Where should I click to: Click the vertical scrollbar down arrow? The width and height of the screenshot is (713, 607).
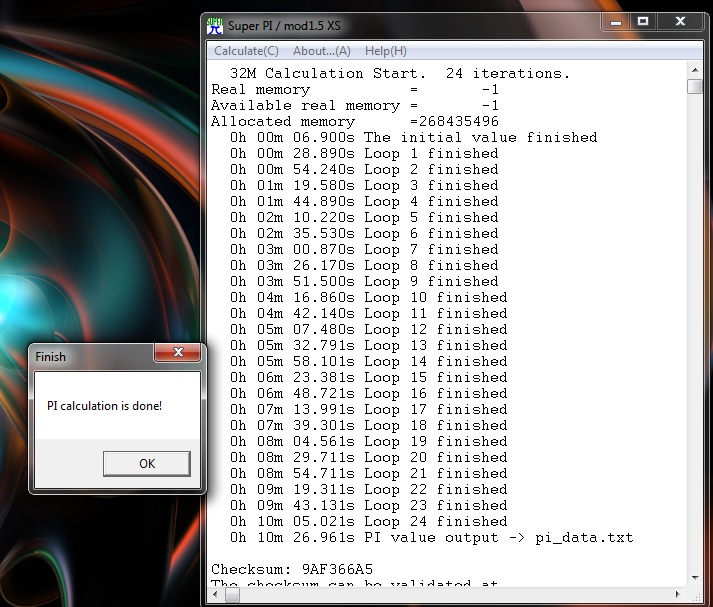point(695,578)
